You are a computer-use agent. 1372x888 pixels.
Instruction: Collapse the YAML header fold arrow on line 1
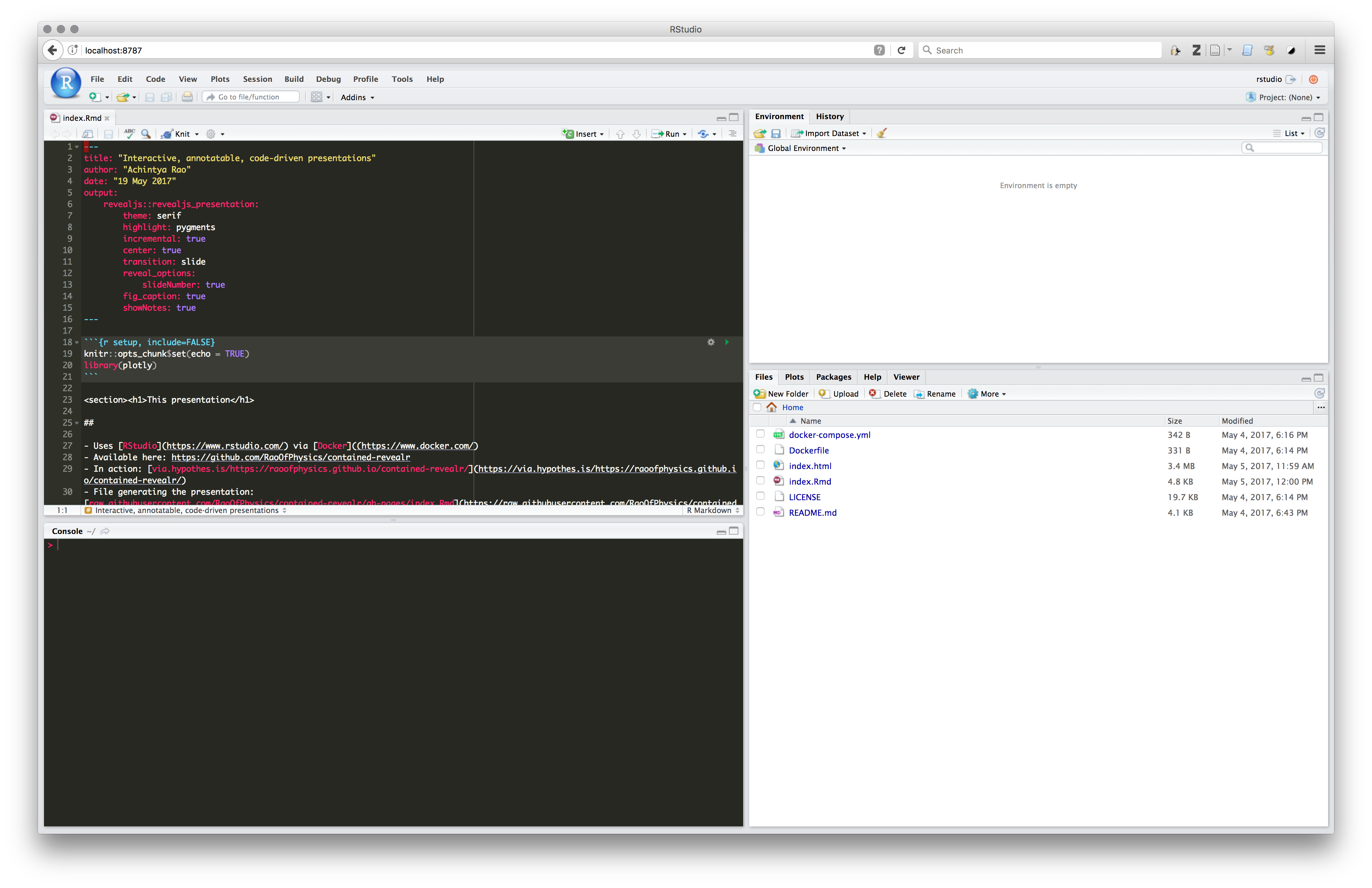tap(77, 147)
